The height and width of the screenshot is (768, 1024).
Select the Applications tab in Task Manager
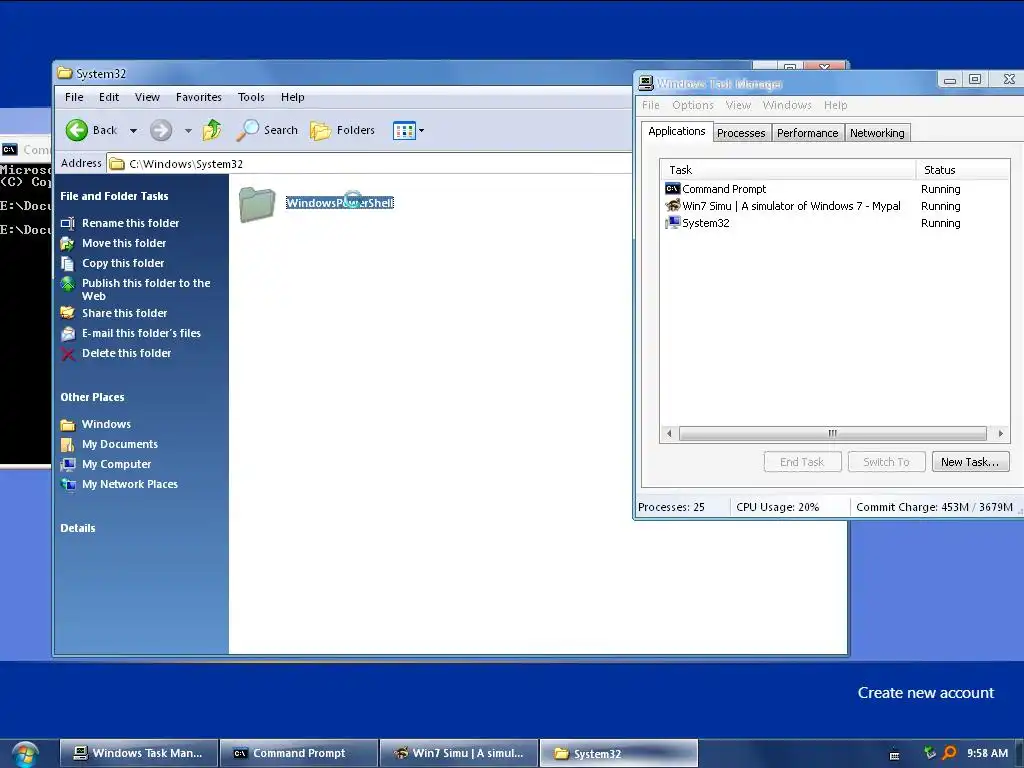(677, 131)
